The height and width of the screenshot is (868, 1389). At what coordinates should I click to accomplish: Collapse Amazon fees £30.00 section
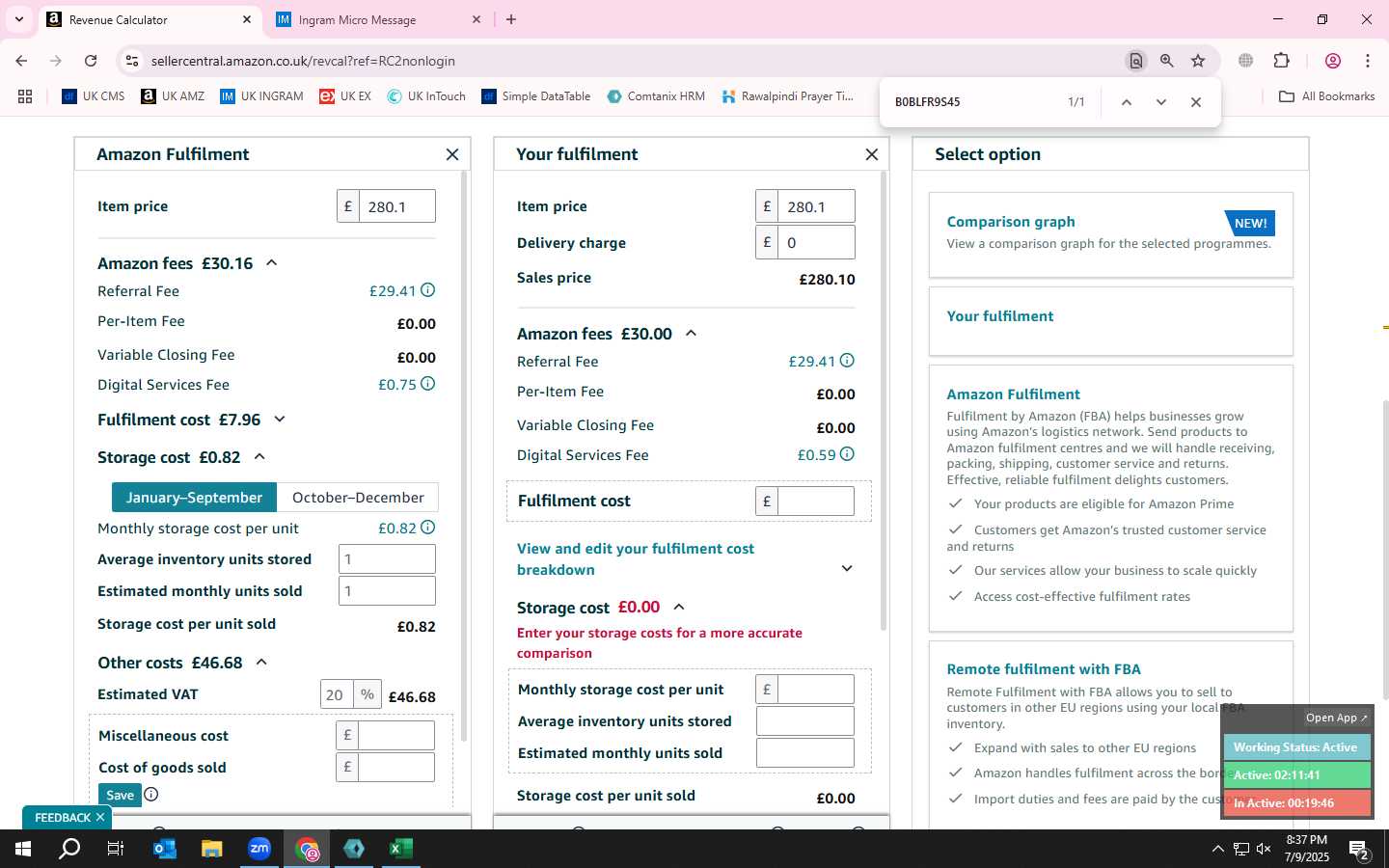click(x=691, y=334)
